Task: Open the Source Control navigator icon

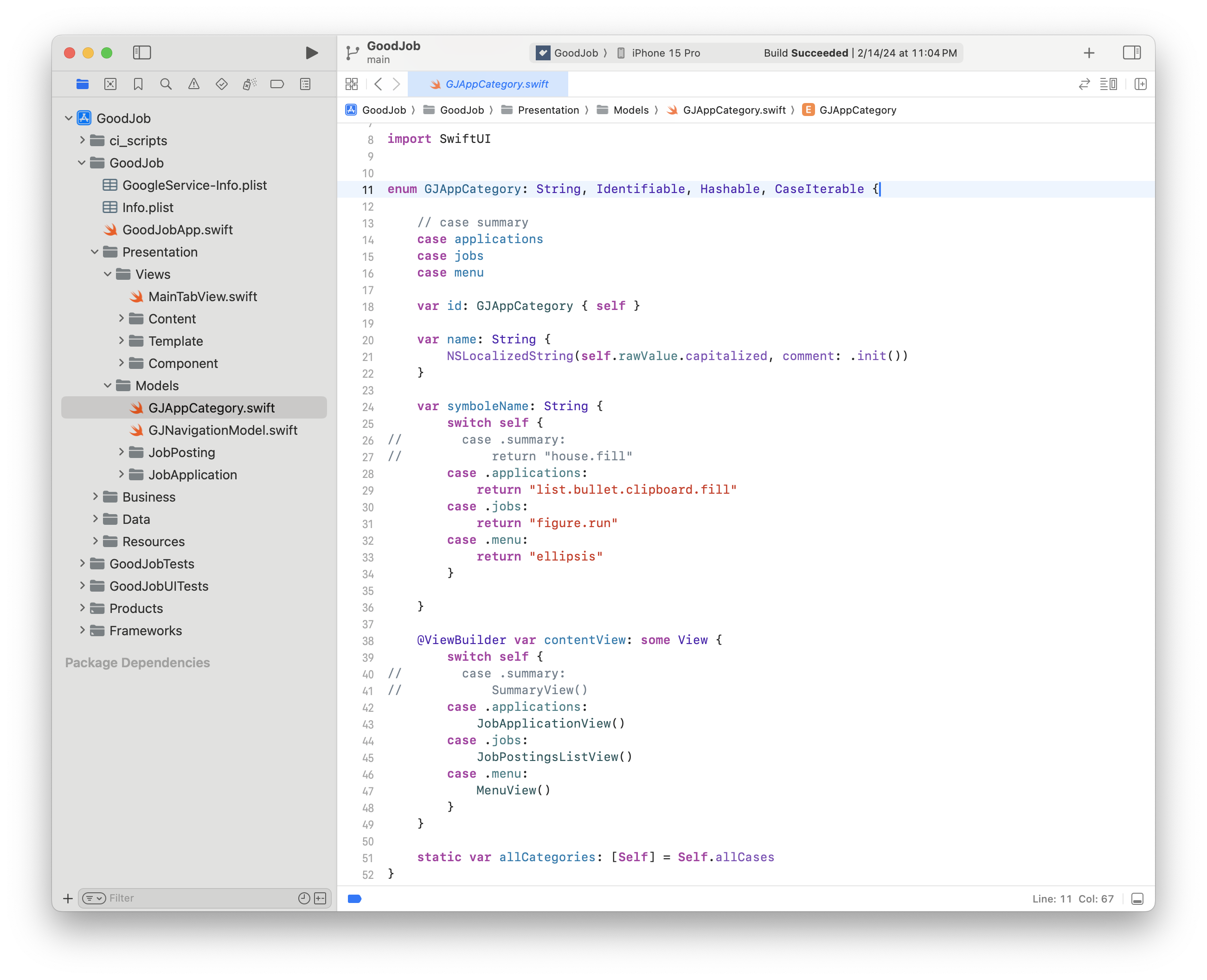Action: coord(110,84)
